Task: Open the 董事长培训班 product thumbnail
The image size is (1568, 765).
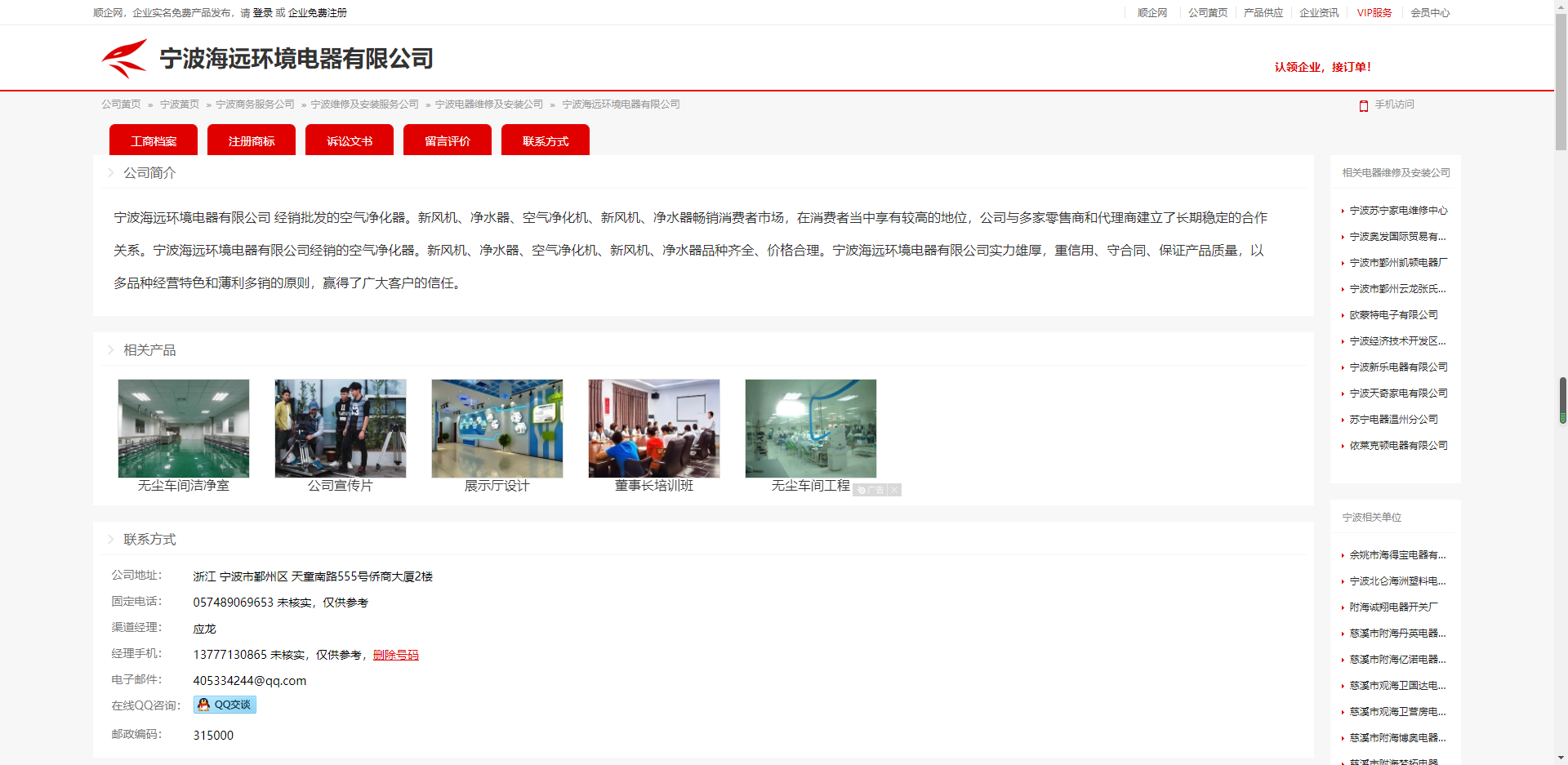Action: [654, 429]
